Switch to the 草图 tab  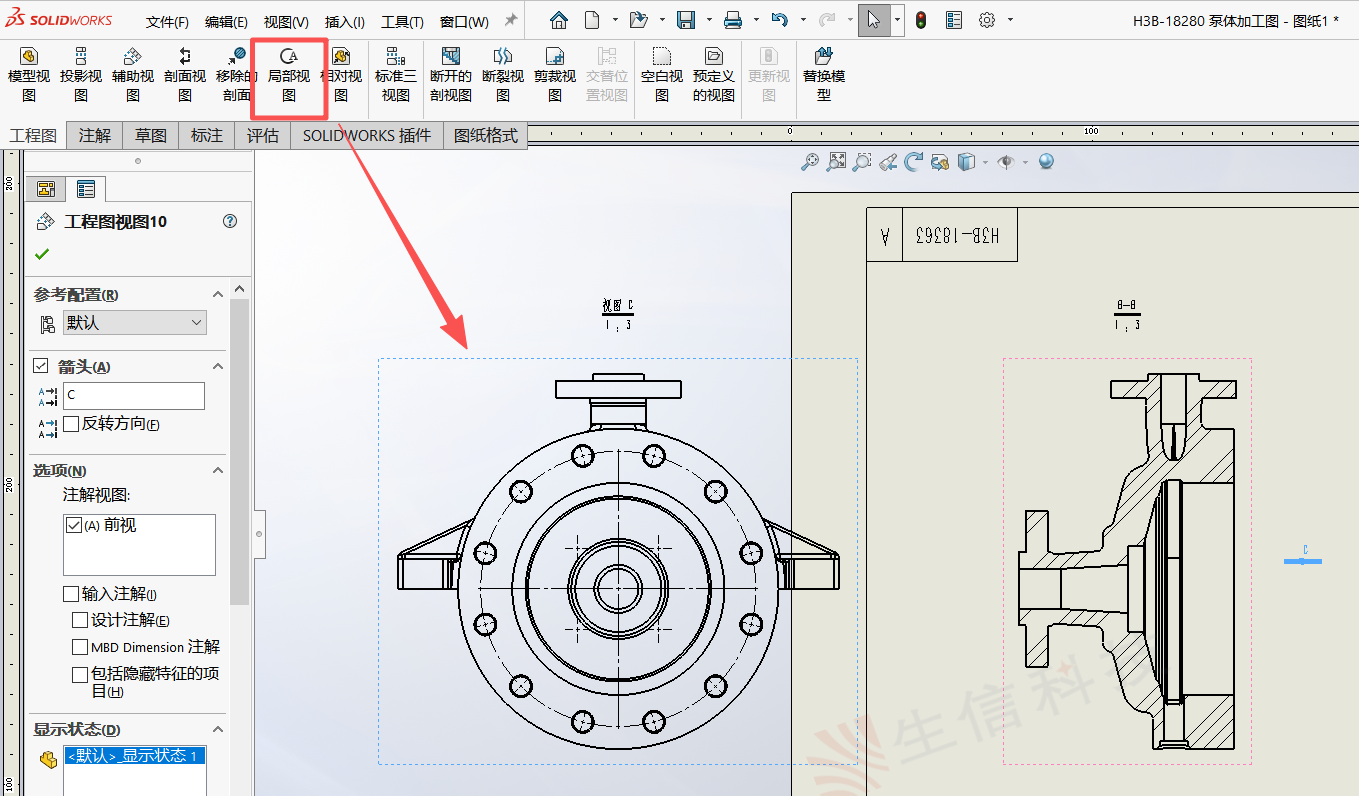(x=151, y=135)
